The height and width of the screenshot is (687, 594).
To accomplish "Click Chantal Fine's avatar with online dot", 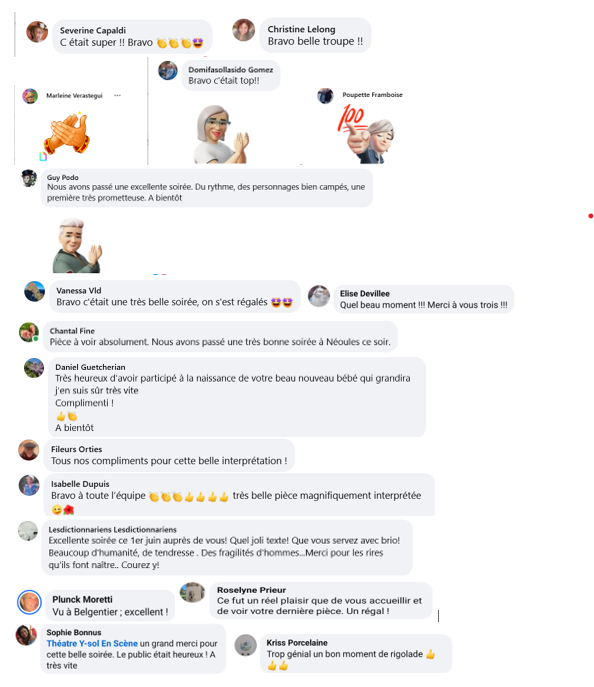I will point(29,332).
